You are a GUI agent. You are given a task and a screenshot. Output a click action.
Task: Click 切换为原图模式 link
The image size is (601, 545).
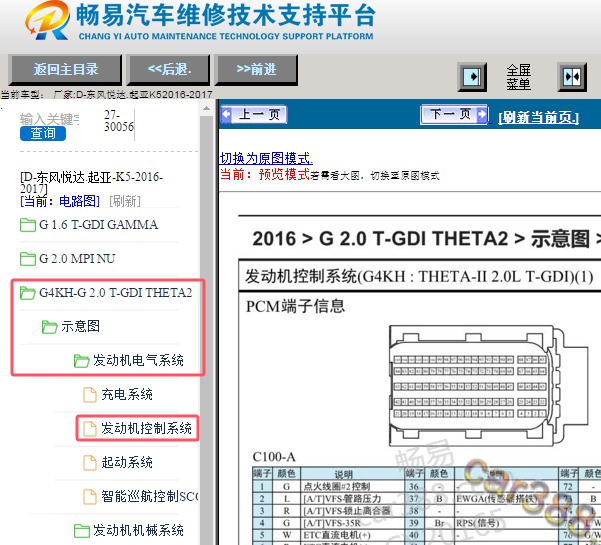point(266,158)
